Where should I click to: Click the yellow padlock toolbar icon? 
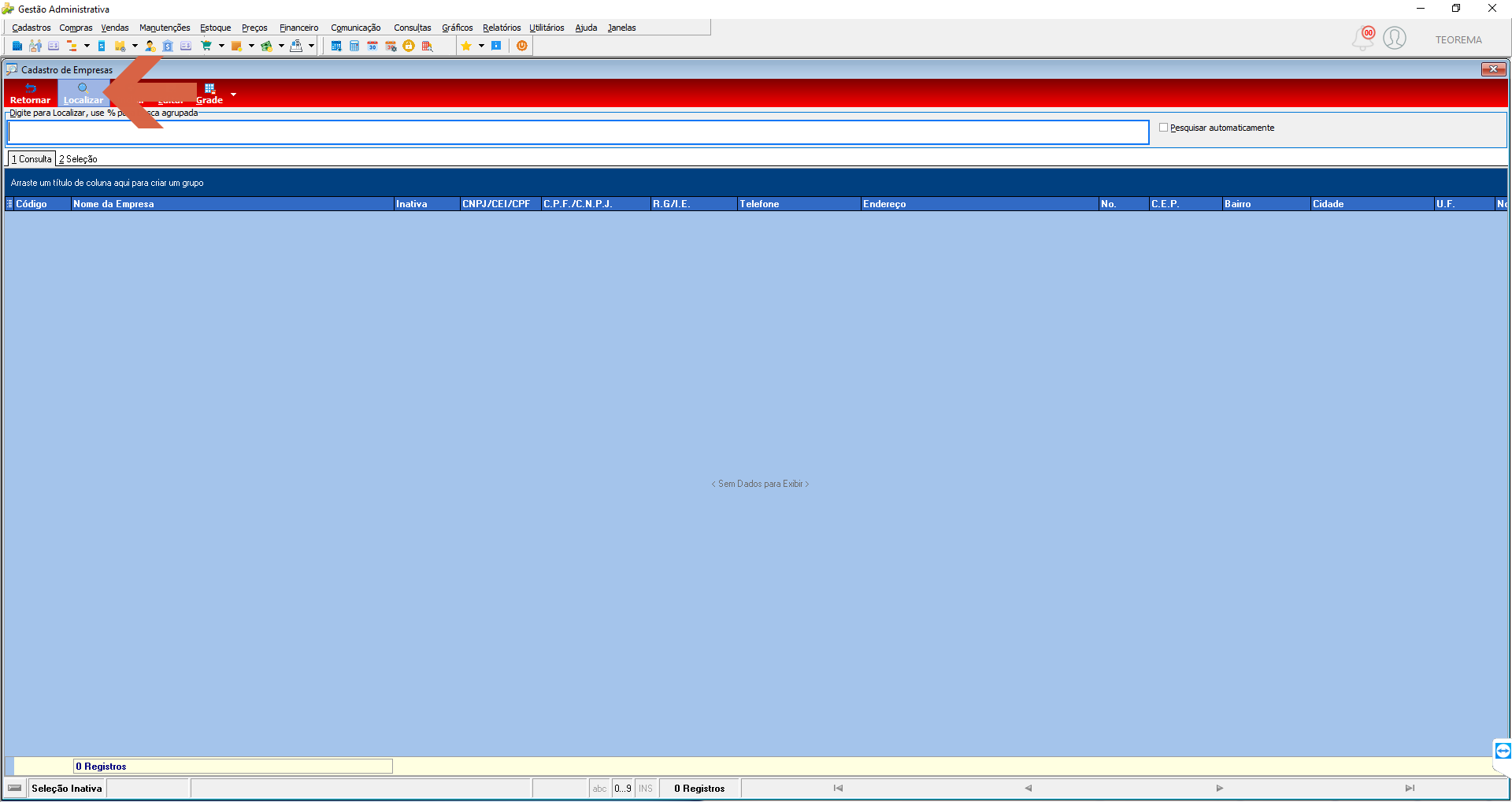point(409,46)
